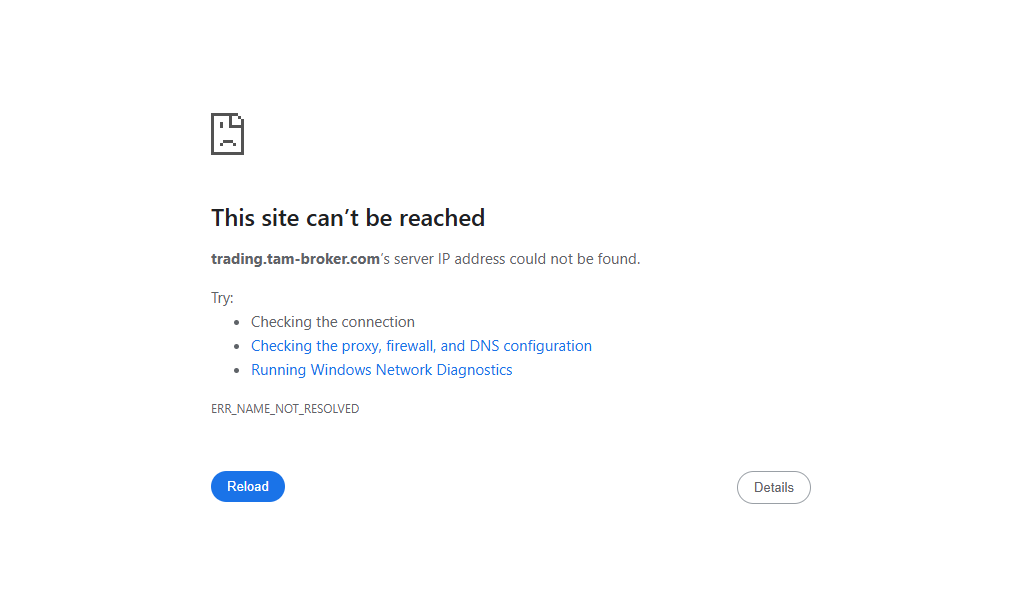Click the bullet before "Checking the connection"
The width and height of the screenshot is (1023, 598).
237,323
